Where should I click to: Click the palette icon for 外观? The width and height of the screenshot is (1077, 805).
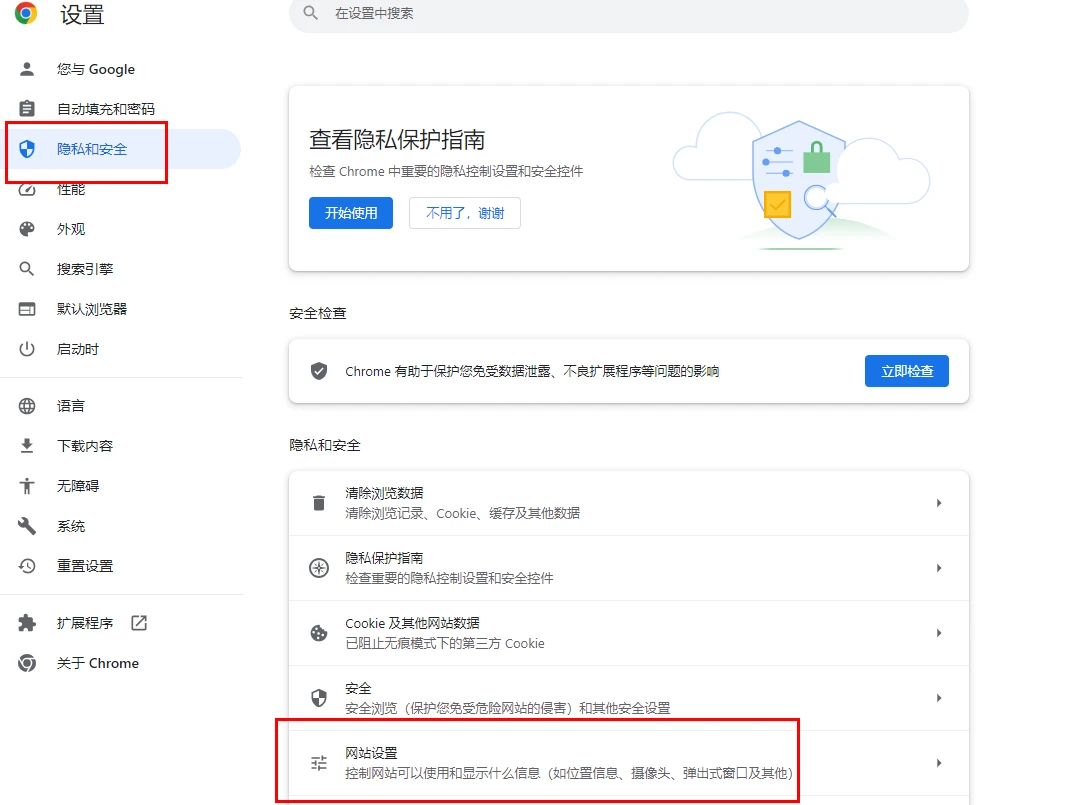[x=27, y=229]
